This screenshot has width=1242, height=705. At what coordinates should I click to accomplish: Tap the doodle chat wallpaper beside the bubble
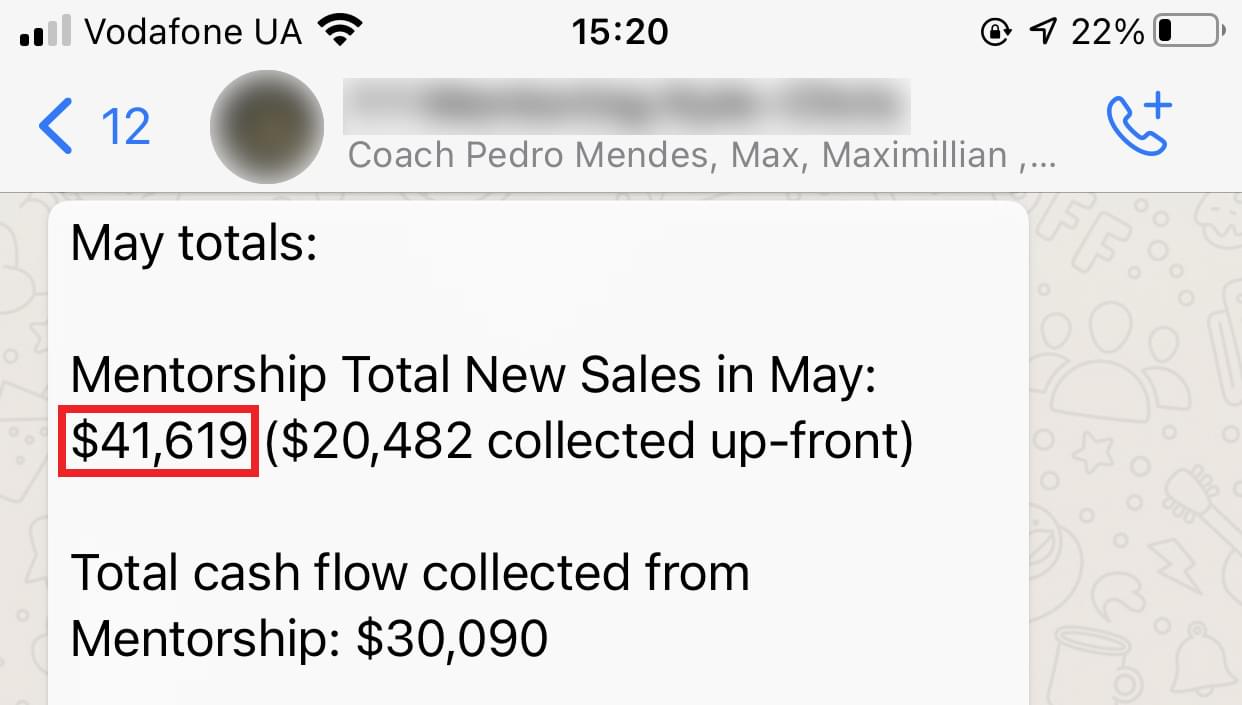click(x=1135, y=450)
